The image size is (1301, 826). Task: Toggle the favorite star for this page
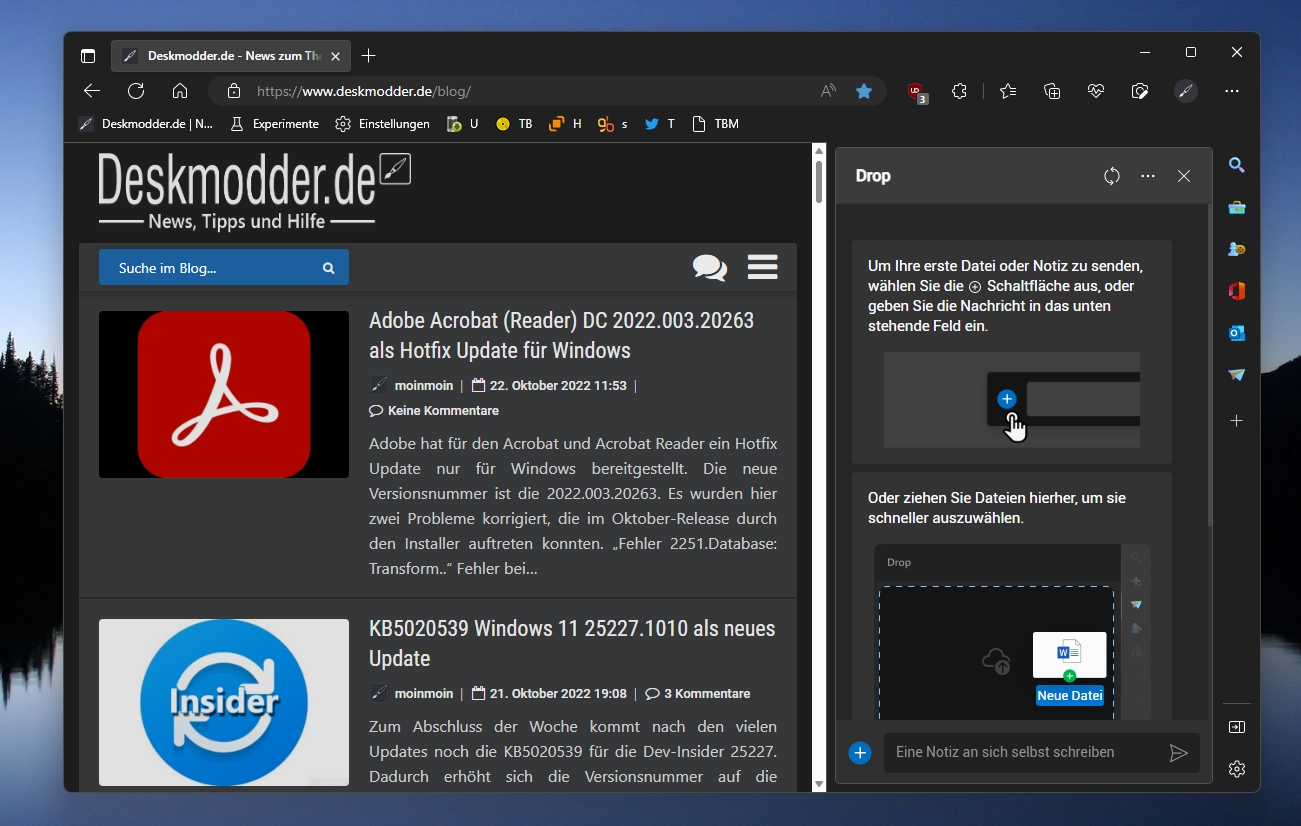point(864,91)
